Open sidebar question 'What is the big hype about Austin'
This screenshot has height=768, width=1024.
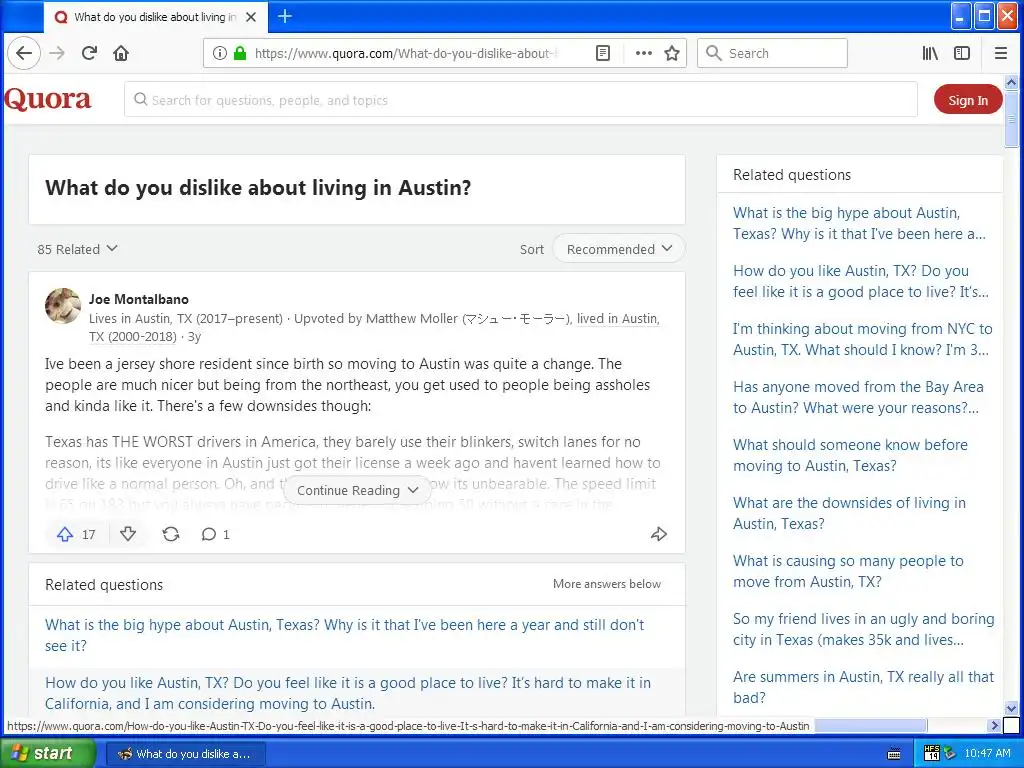tap(859, 223)
